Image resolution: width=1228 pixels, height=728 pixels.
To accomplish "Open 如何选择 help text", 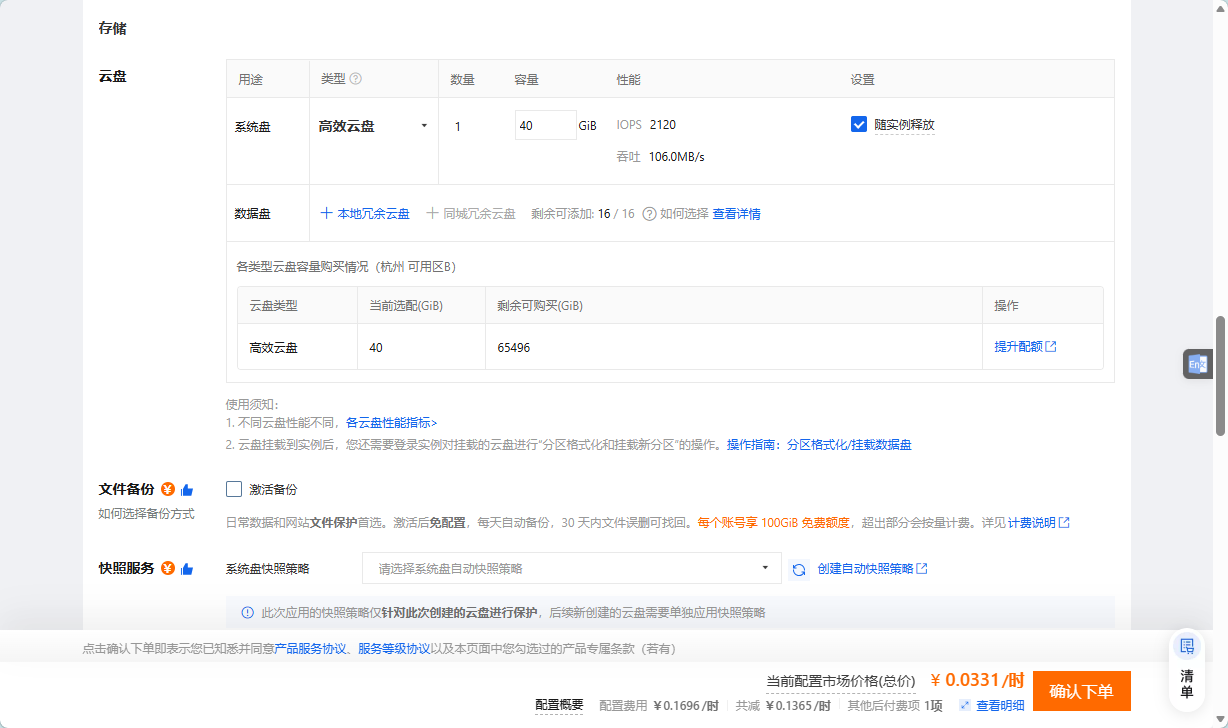I will point(684,214).
